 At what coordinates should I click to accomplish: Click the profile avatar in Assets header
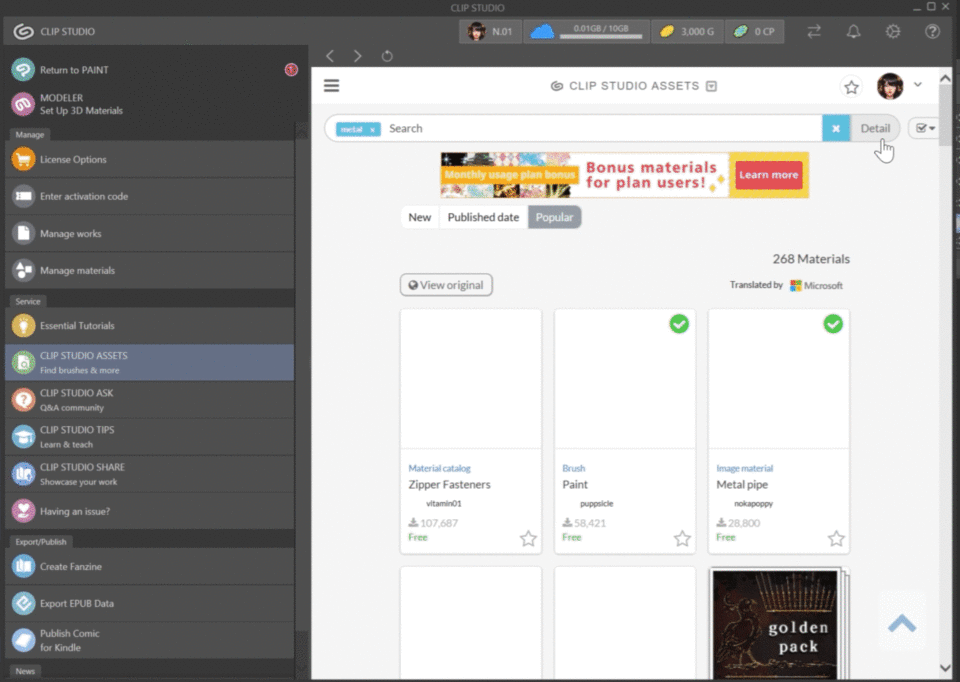point(890,86)
